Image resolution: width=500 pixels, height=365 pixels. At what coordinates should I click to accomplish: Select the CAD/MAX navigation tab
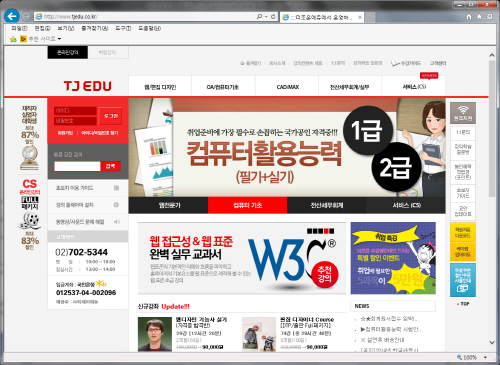click(287, 87)
